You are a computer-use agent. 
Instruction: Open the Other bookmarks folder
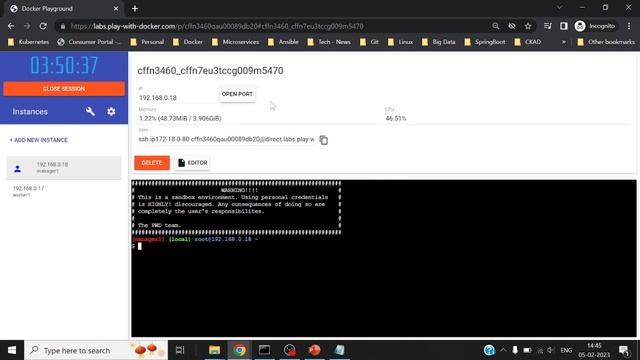(x=606, y=42)
